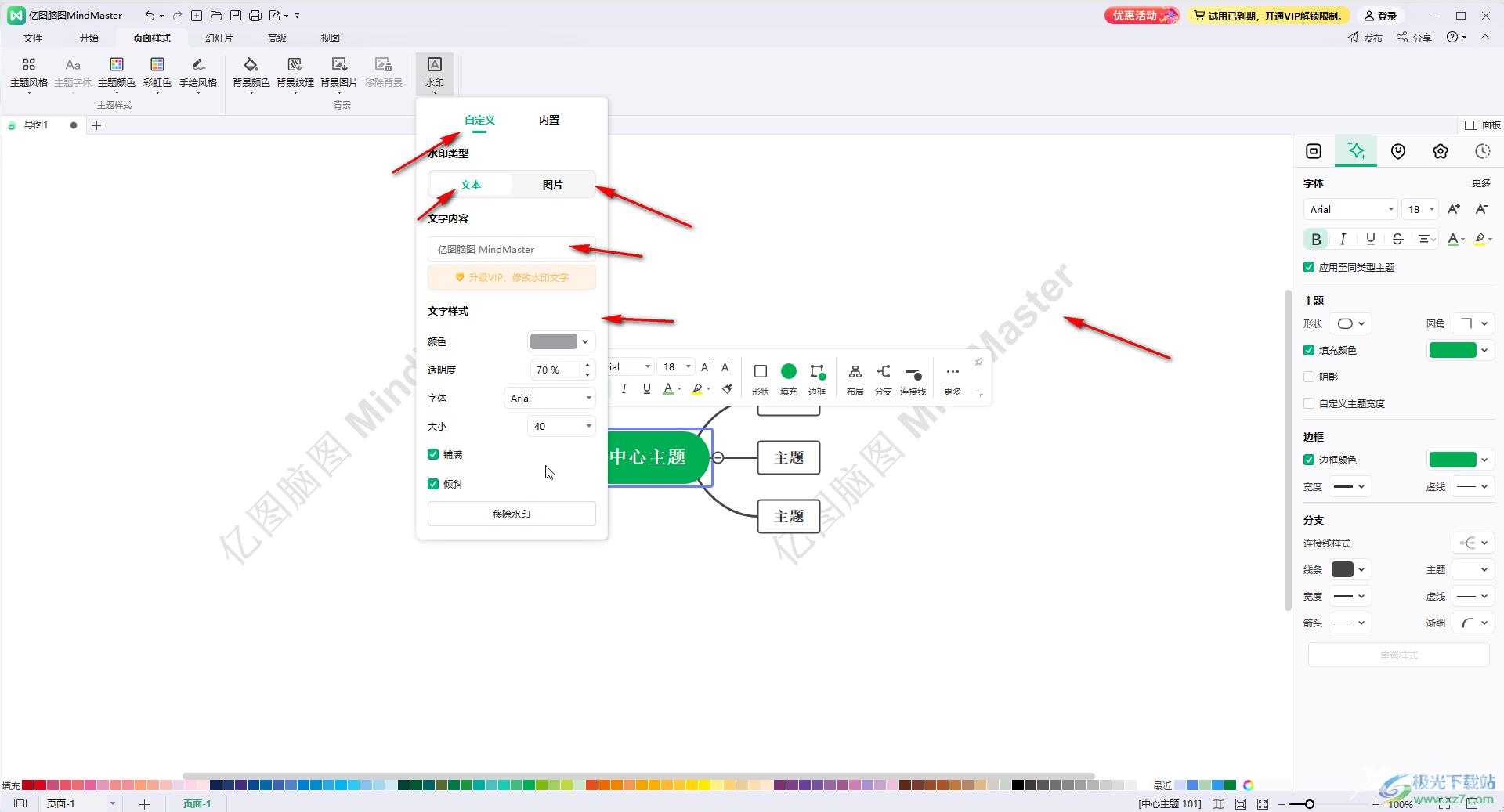Open watermark size dropdown showing 40
1504x812 pixels.
point(562,426)
